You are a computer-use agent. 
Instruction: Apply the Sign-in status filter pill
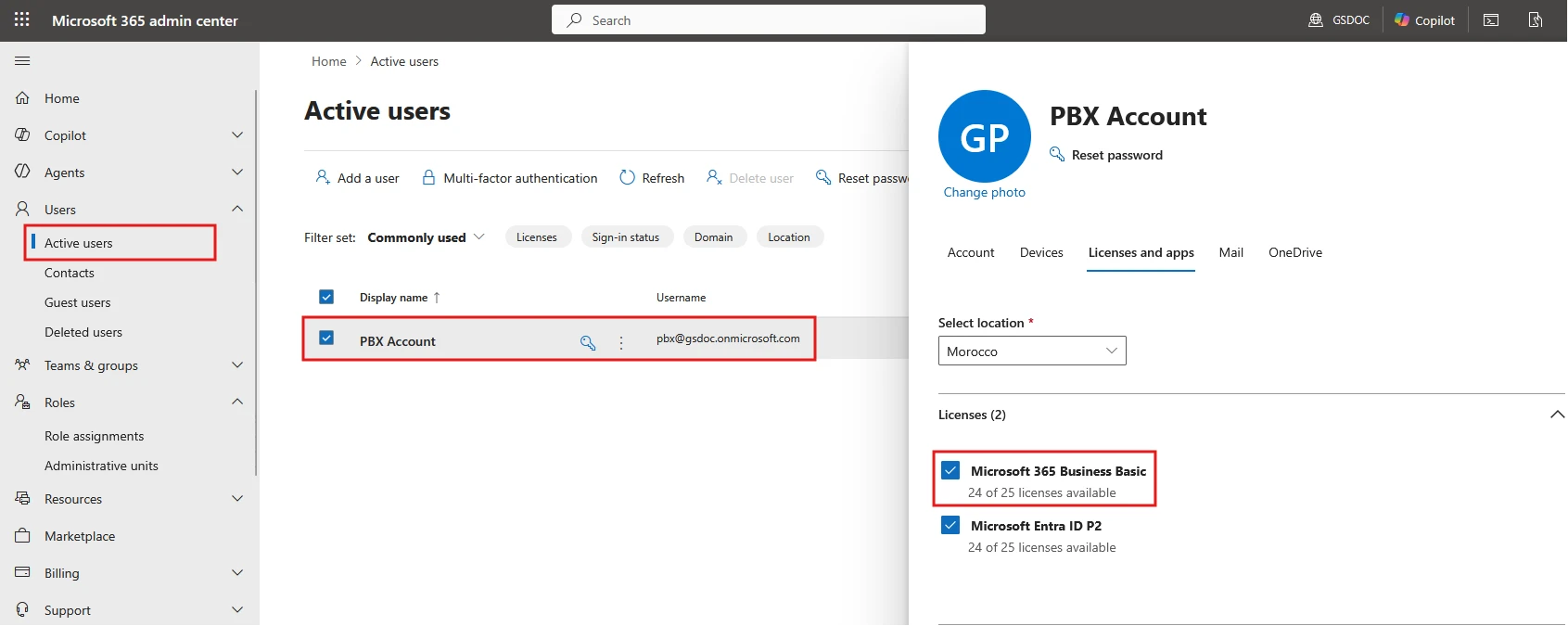point(626,237)
